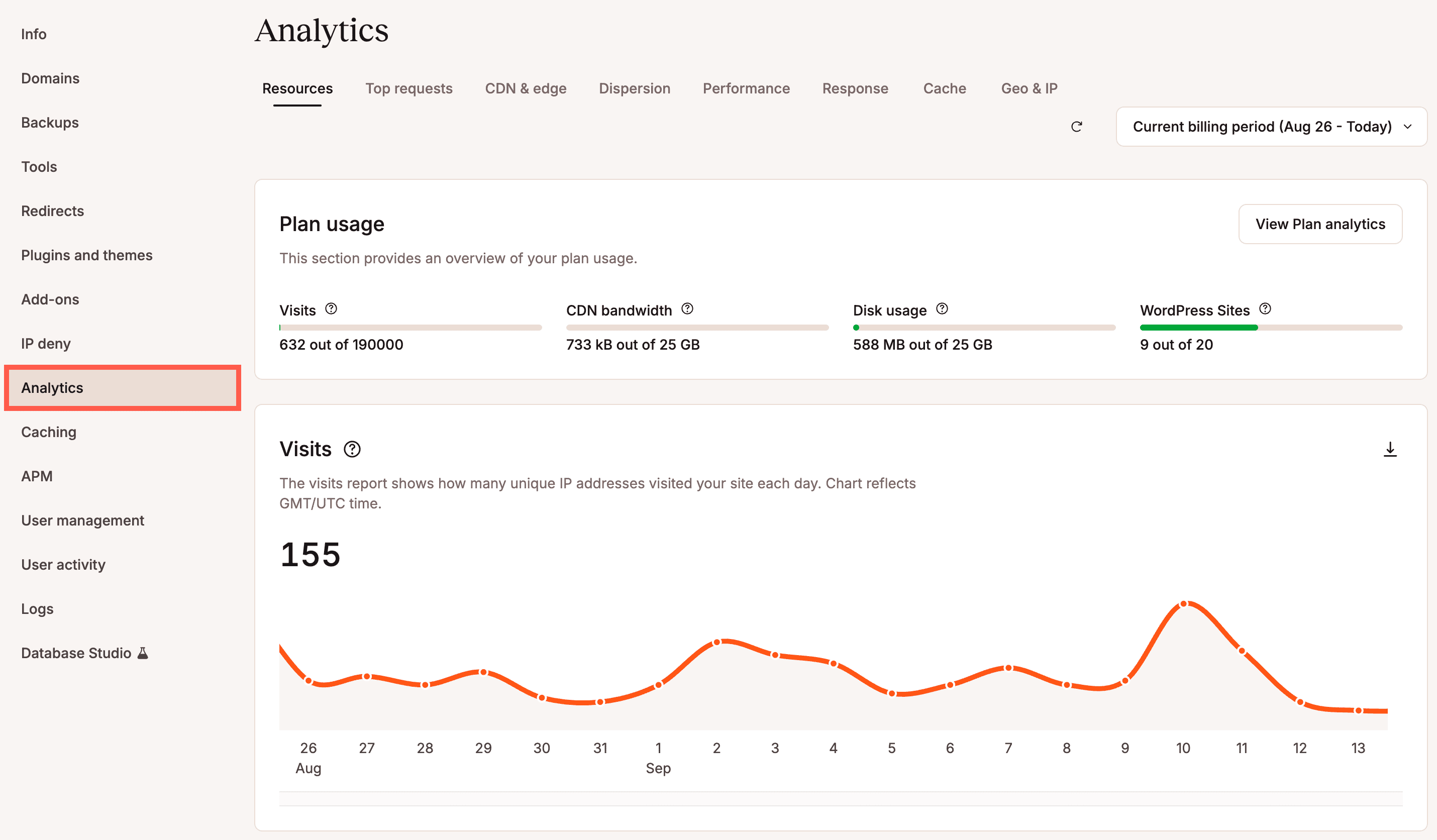
Task: Open Domains in the sidebar
Action: click(50, 78)
